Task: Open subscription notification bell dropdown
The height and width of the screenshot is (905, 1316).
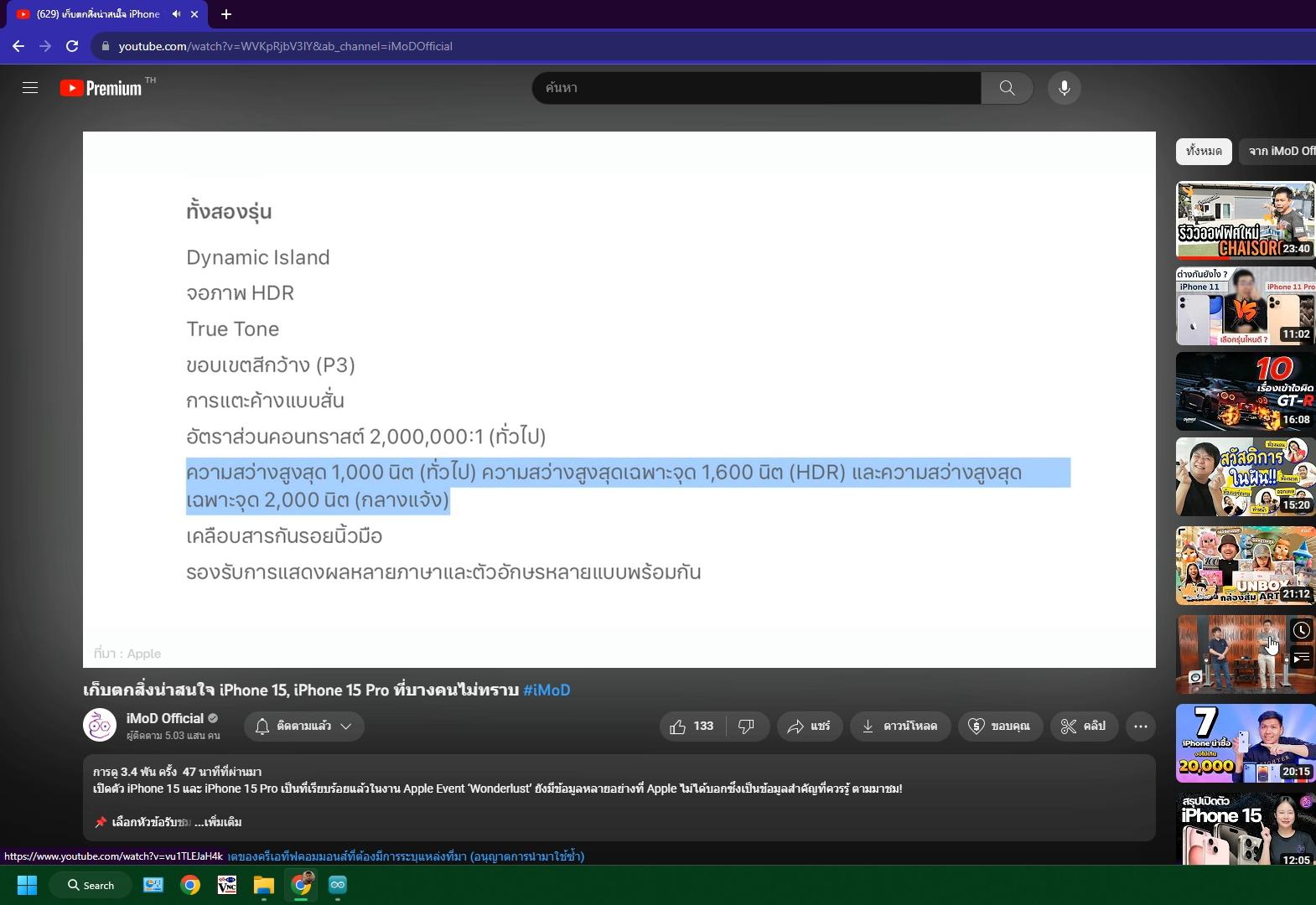Action: pyautogui.click(x=303, y=727)
